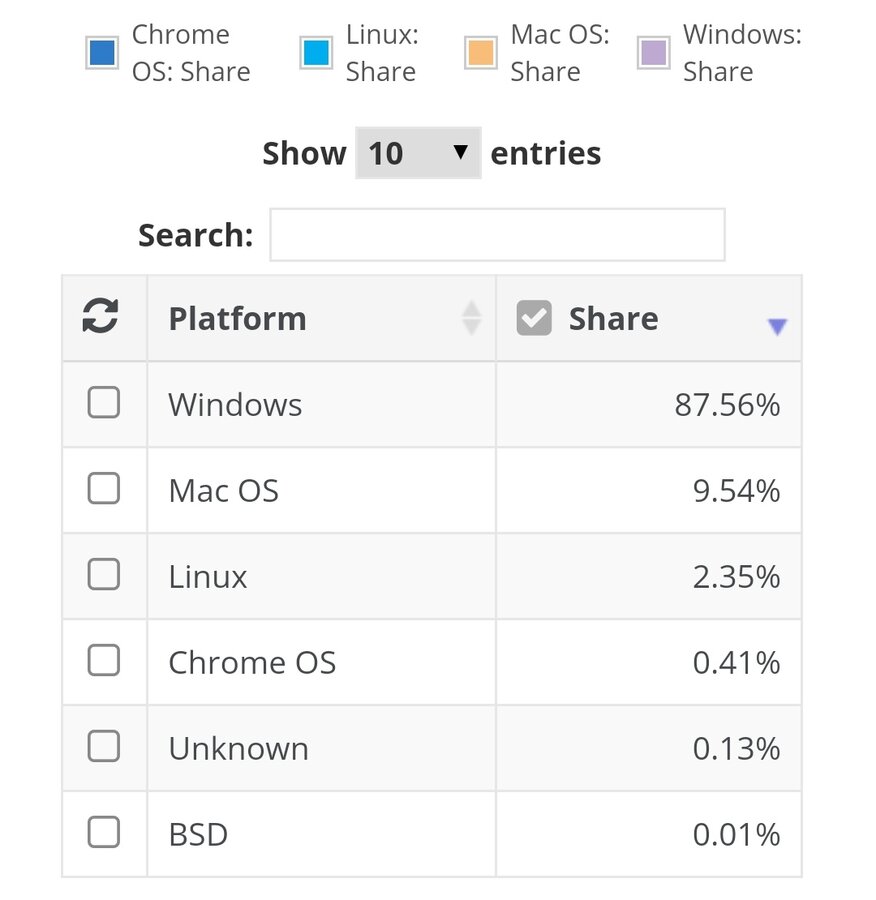The height and width of the screenshot is (900, 876).
Task: Click inside the Search input field
Action: (x=497, y=235)
